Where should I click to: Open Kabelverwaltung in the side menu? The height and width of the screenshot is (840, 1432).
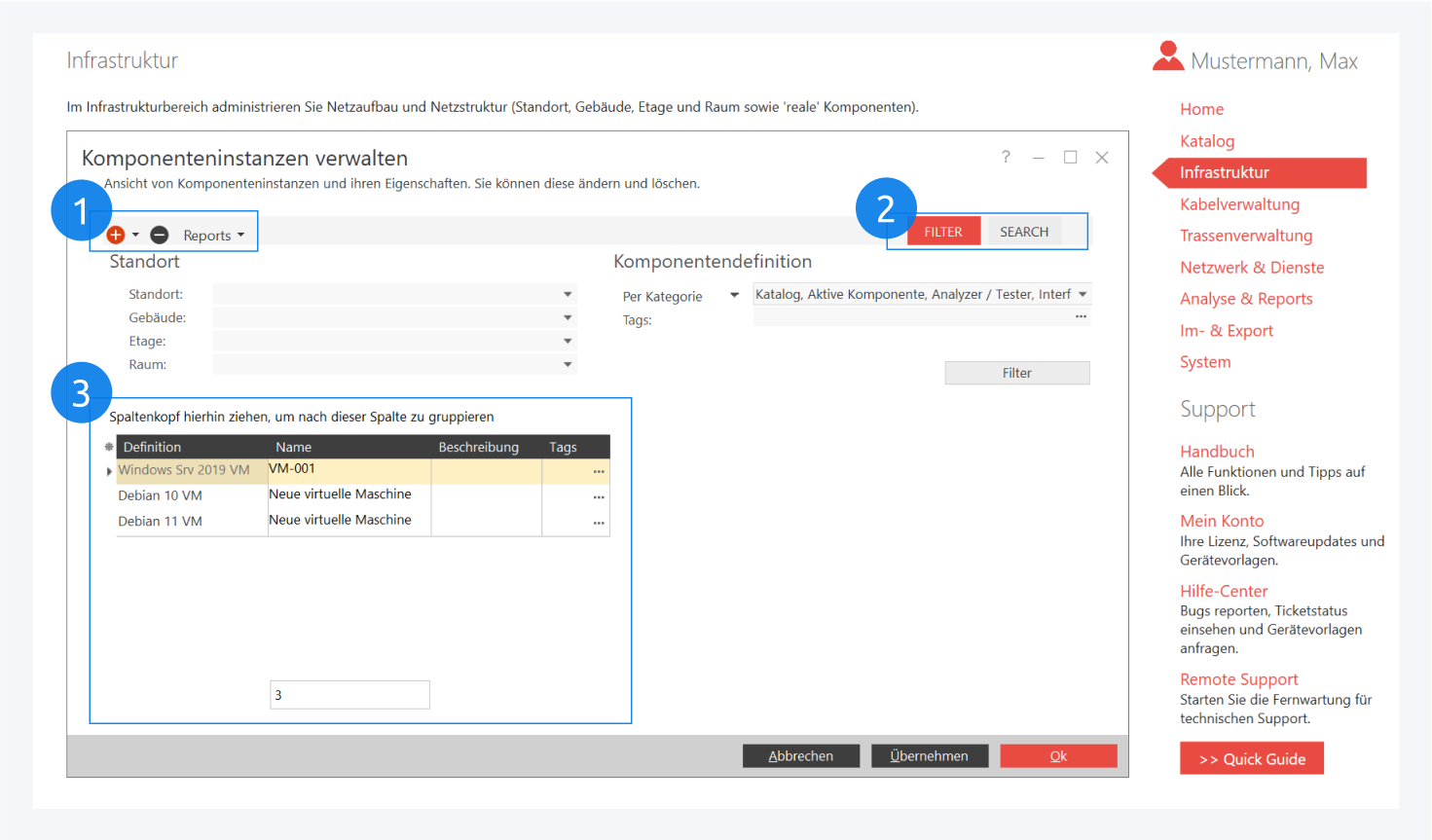click(1239, 204)
